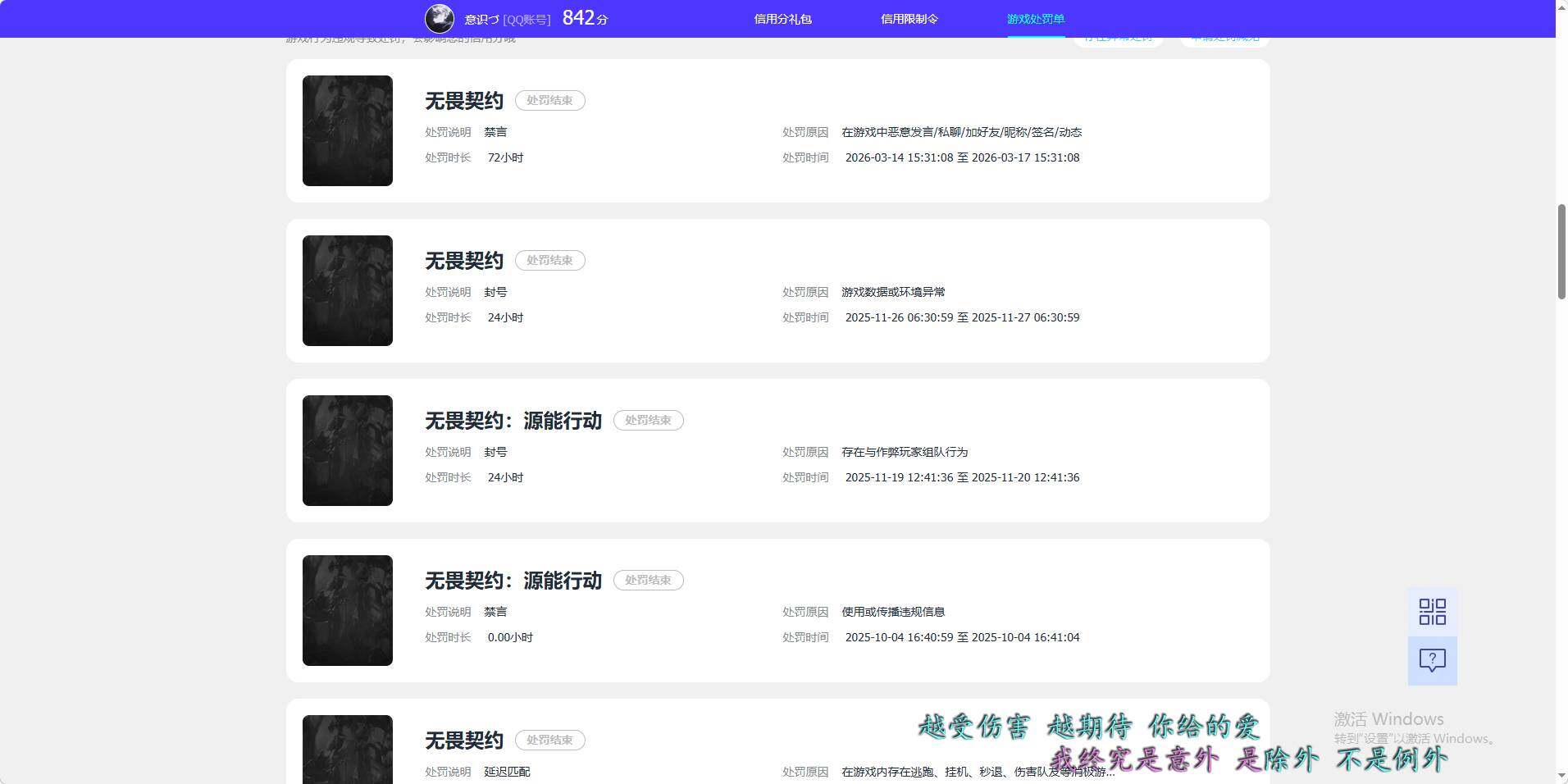Click the 处罚结束 badge on 无畏契约：源能行动
The image size is (1568, 784).
648,420
